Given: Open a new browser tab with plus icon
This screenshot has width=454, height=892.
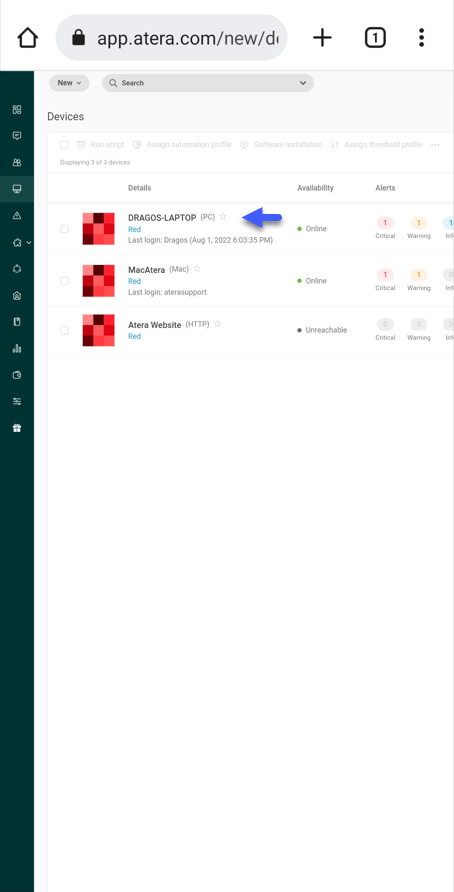Looking at the screenshot, I should [x=322, y=38].
